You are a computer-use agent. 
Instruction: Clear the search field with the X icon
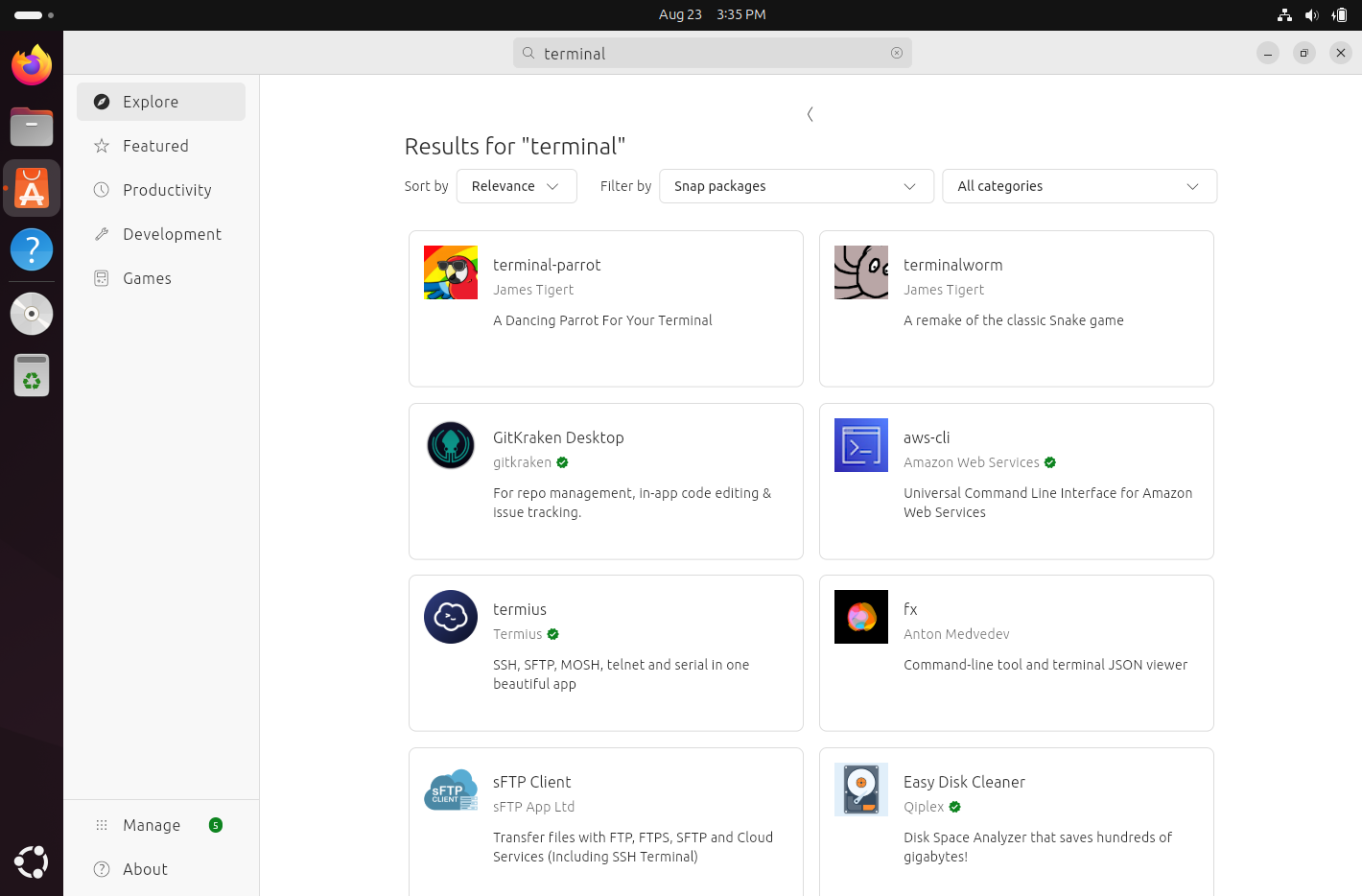897,53
